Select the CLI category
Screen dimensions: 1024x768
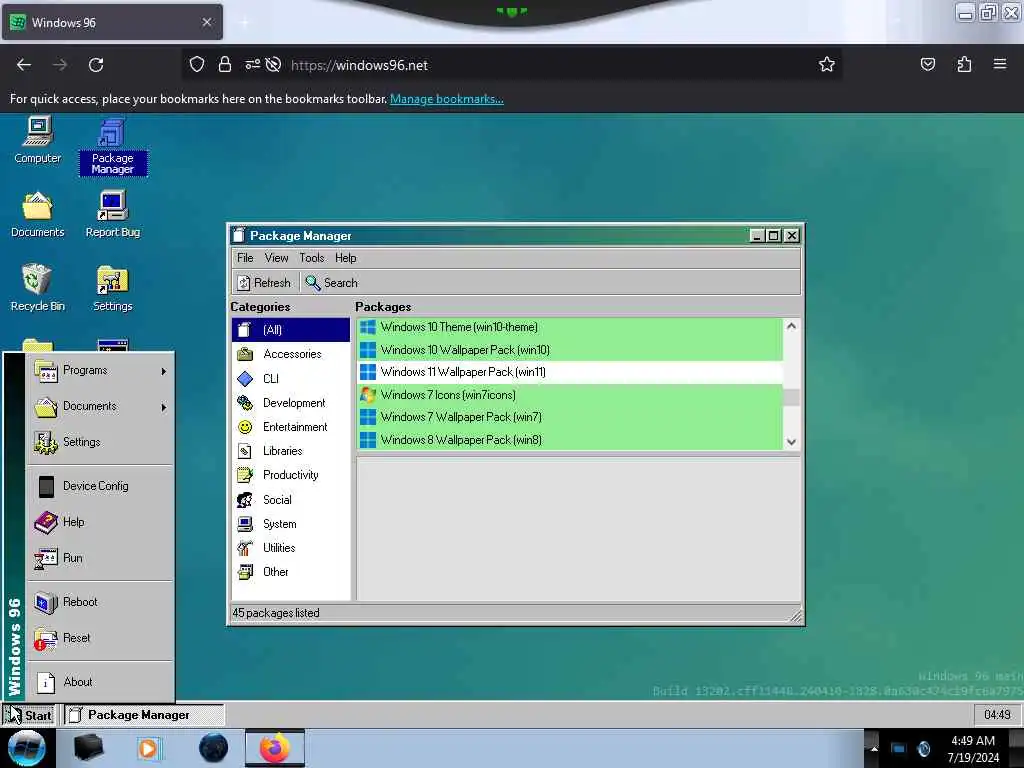pos(291,379)
